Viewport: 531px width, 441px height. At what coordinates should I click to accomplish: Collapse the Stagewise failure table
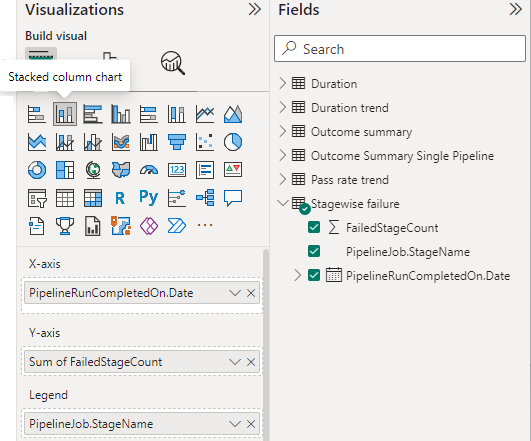pyautogui.click(x=283, y=203)
